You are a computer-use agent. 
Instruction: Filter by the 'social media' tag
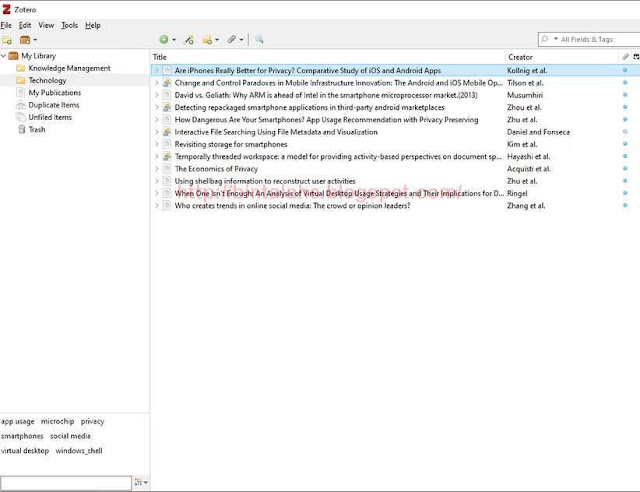[x=70, y=436]
